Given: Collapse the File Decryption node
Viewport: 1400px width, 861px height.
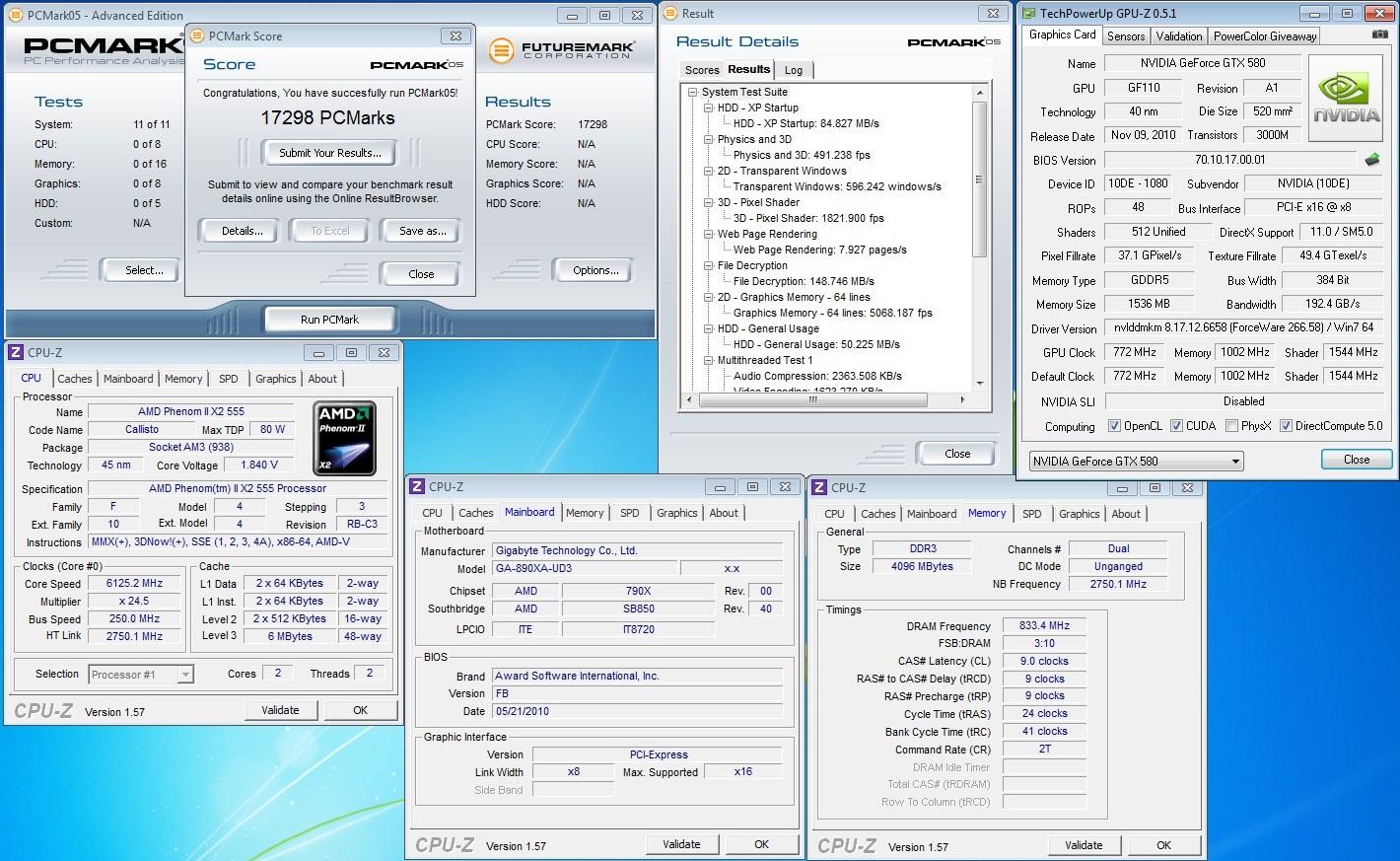Looking at the screenshot, I should (x=709, y=265).
